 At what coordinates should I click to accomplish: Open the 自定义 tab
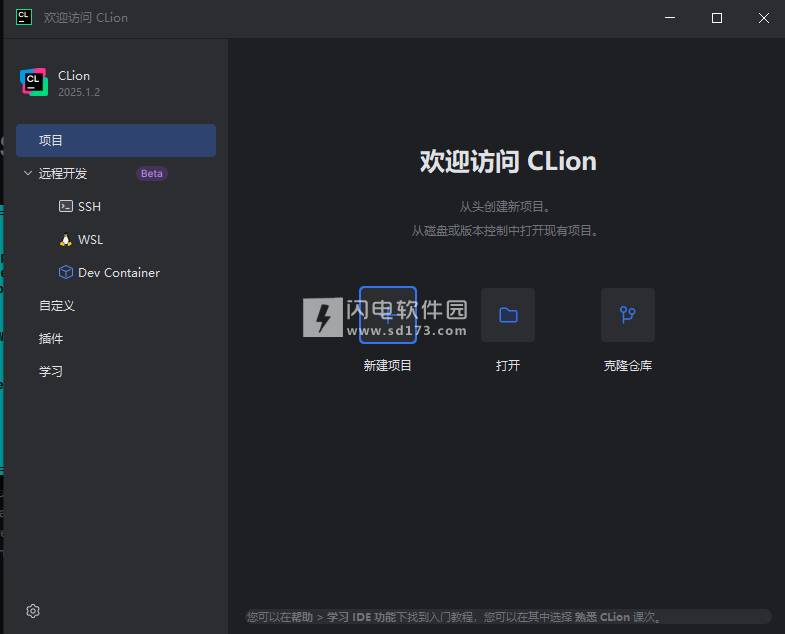[57, 305]
